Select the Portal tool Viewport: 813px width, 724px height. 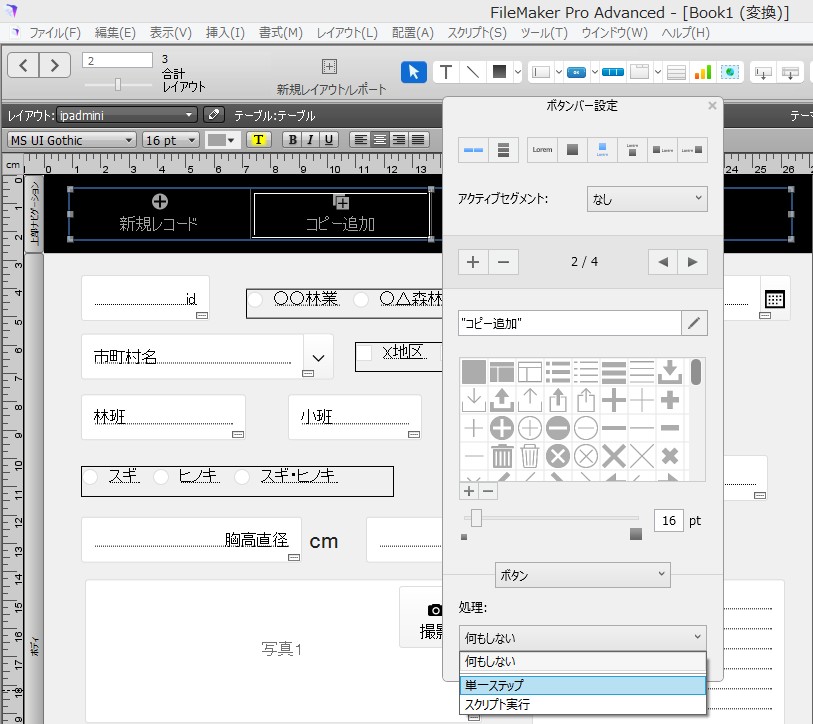pyautogui.click(x=676, y=72)
